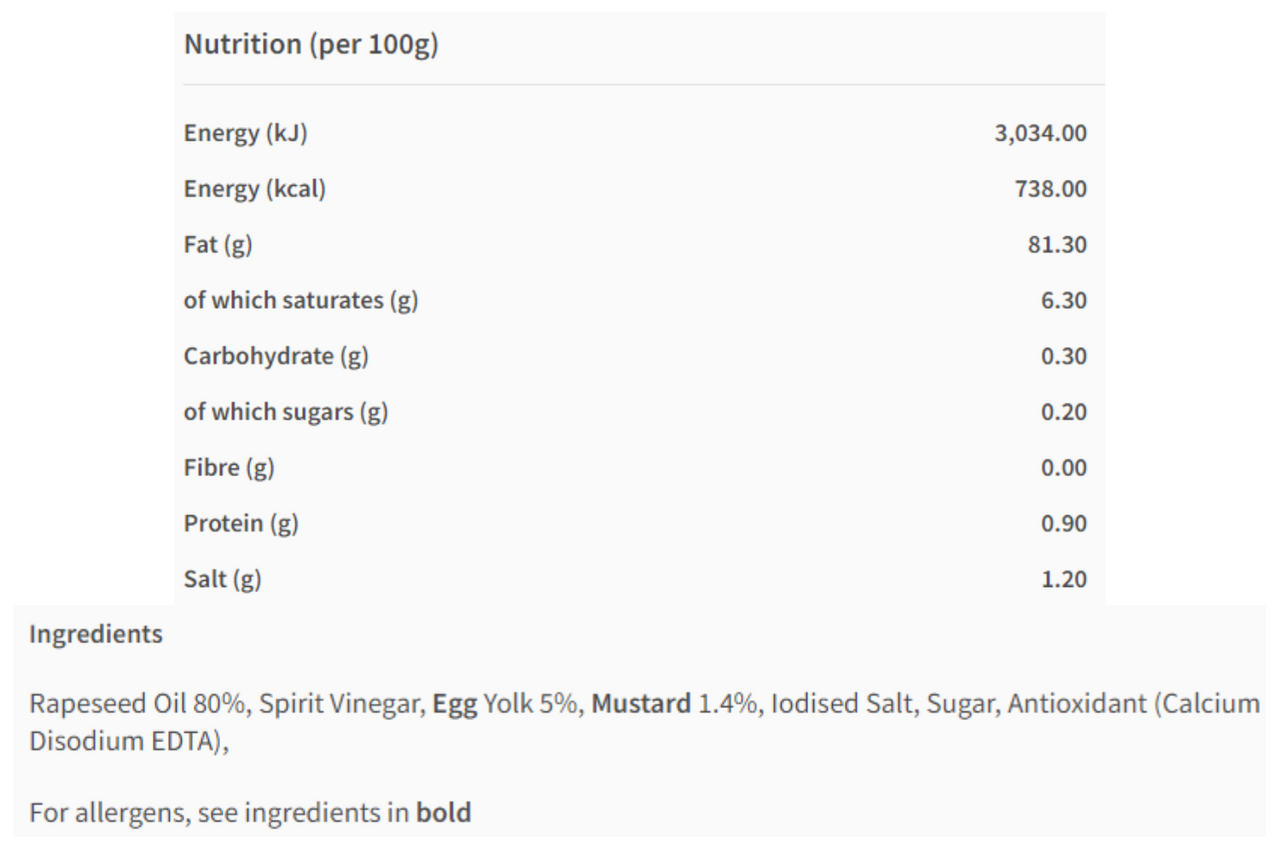Click the 738.00 kcal value

(1052, 190)
